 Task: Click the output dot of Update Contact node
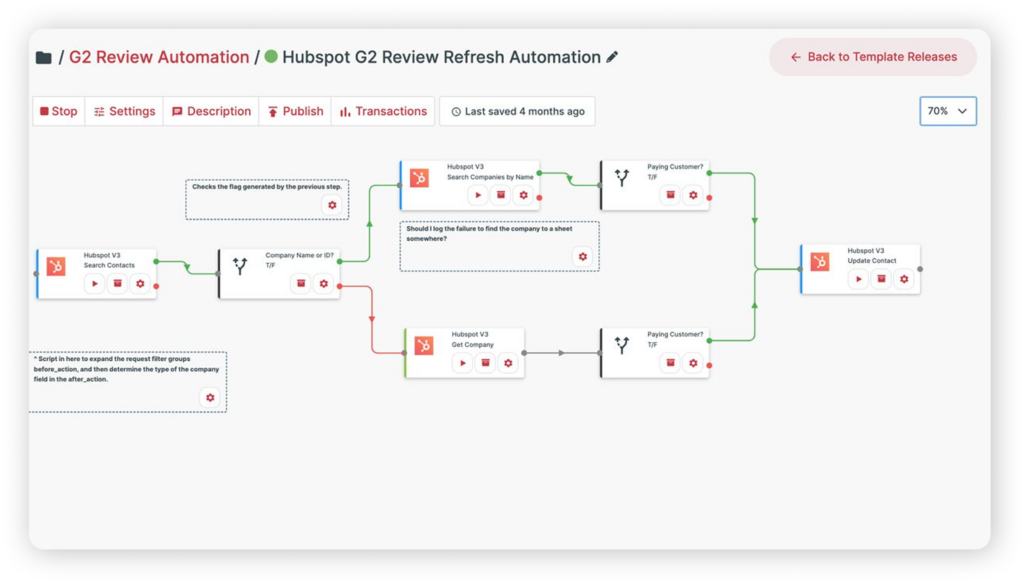(920, 269)
